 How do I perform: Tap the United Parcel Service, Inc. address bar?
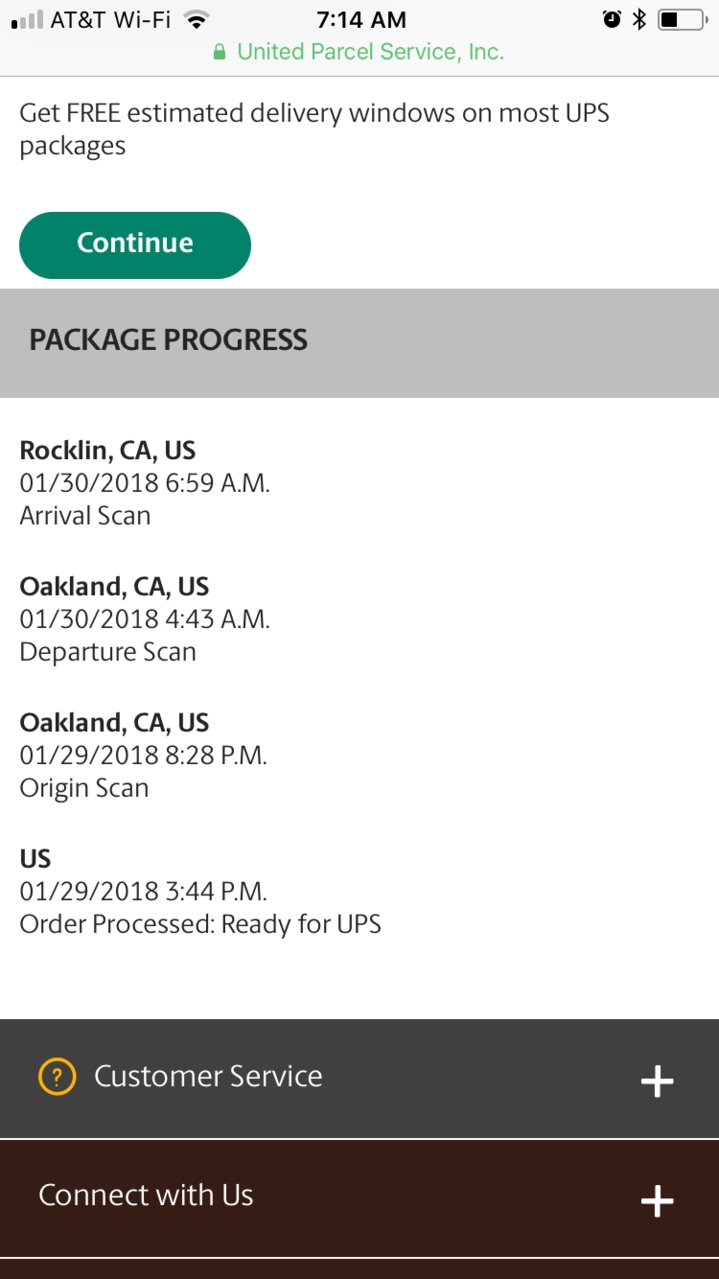pyautogui.click(x=359, y=52)
